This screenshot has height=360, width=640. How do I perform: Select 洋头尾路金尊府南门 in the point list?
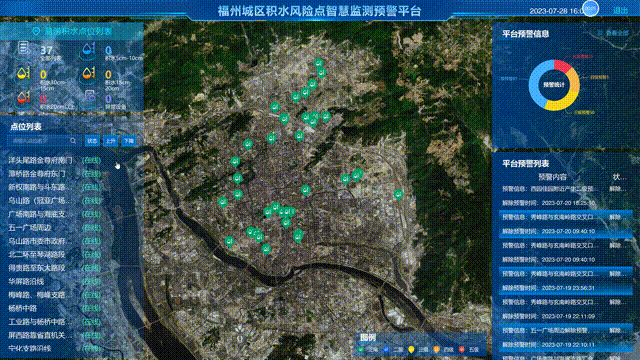40,160
